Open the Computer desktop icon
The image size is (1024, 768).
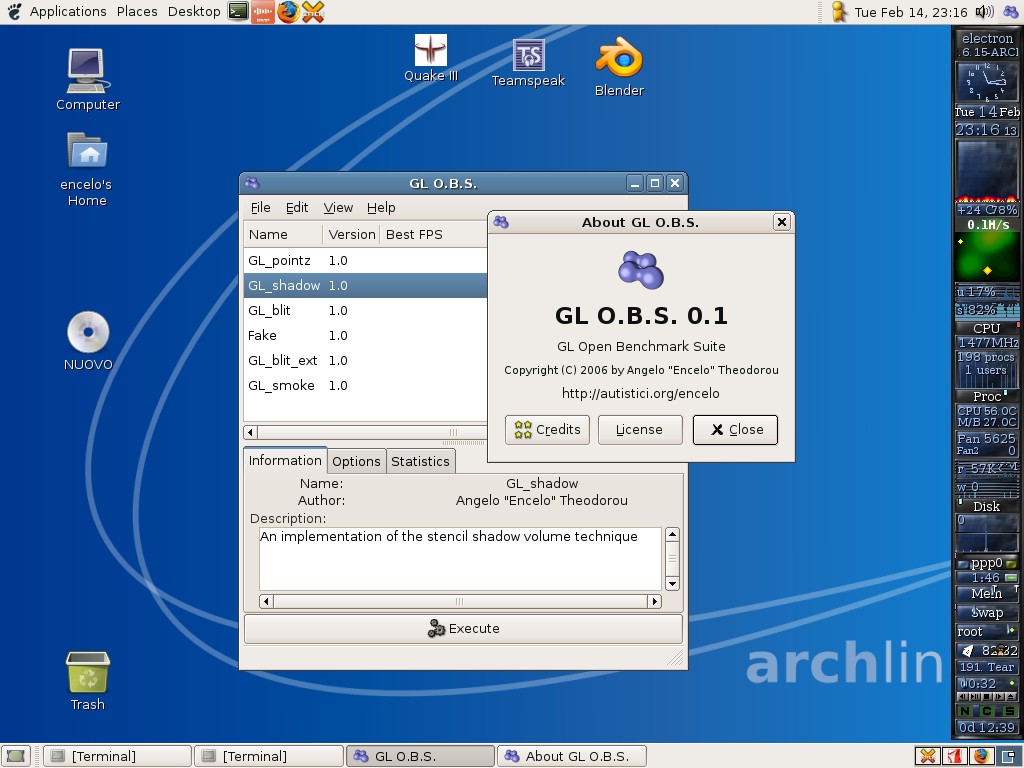(88, 70)
